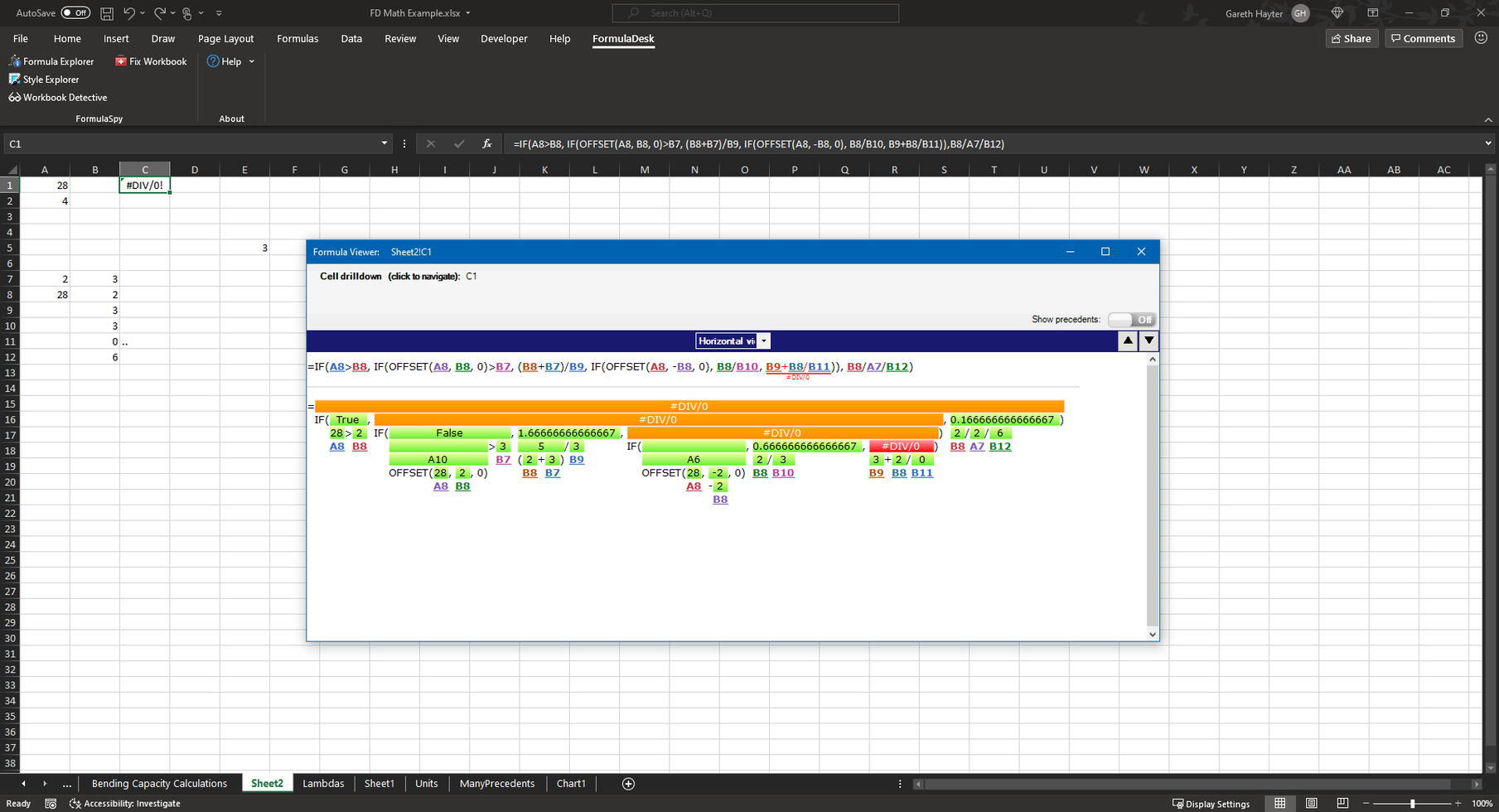Image resolution: width=1499 pixels, height=812 pixels.
Task: Run the Fix Workbook tool
Action: (x=151, y=60)
